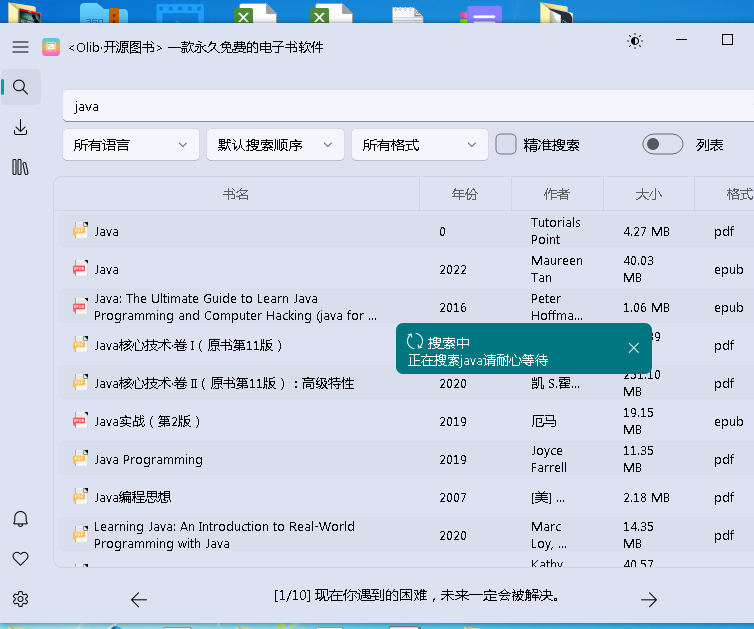Image resolution: width=754 pixels, height=629 pixels.
Task: Sort by 年份 column header
Action: [x=465, y=194]
